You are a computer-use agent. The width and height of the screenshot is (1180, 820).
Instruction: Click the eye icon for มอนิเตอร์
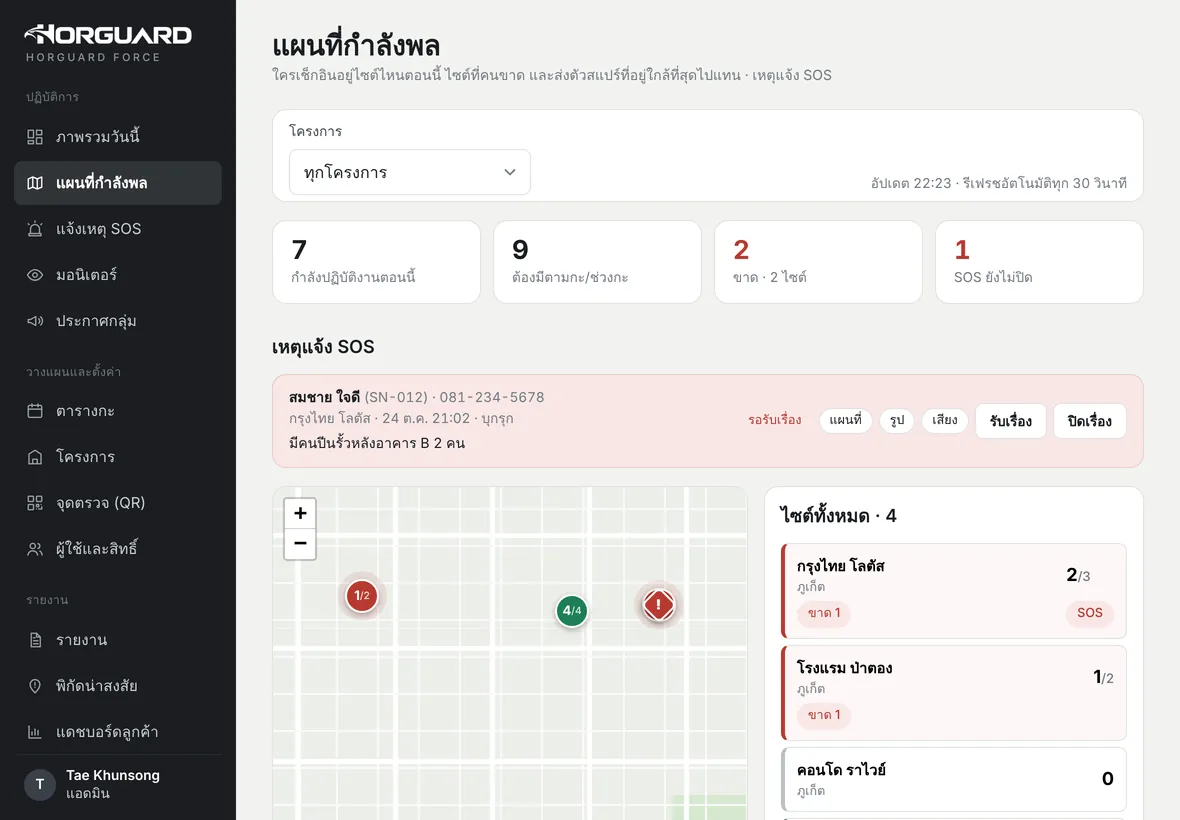pos(35,275)
